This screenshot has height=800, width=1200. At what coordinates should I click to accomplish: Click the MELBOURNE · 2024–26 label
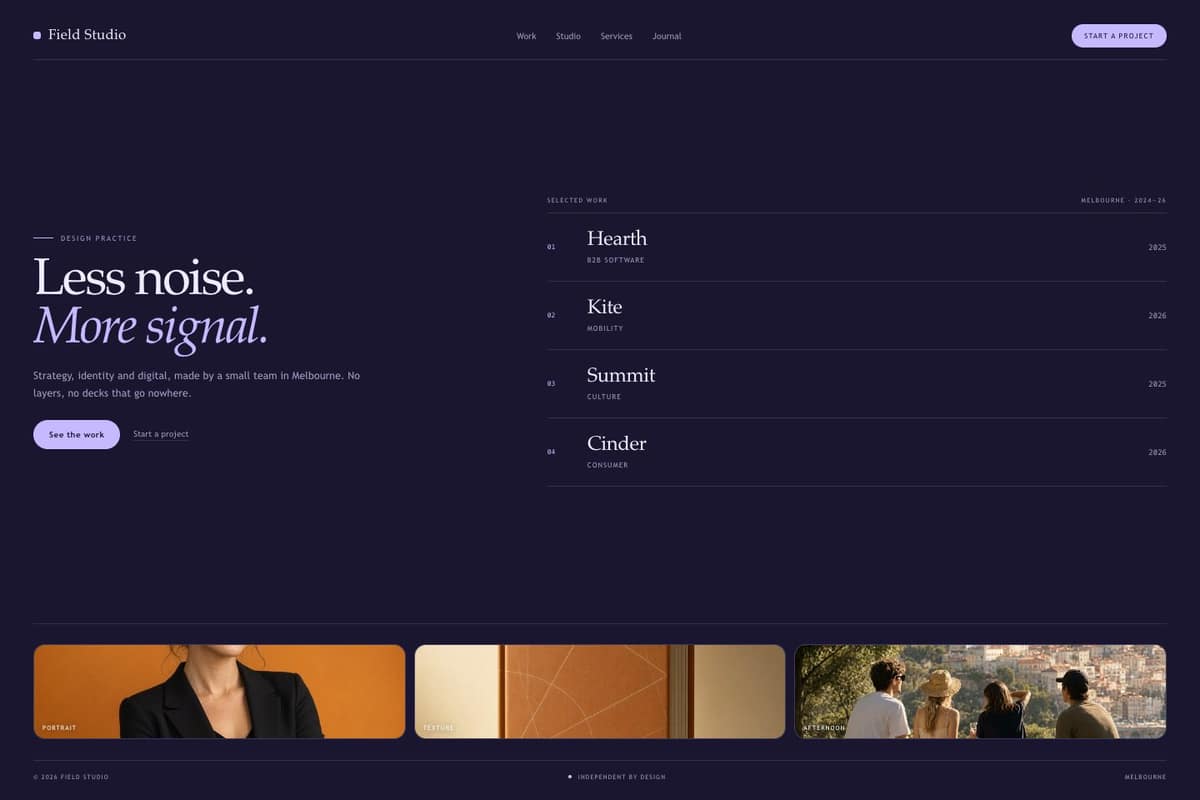(1123, 200)
